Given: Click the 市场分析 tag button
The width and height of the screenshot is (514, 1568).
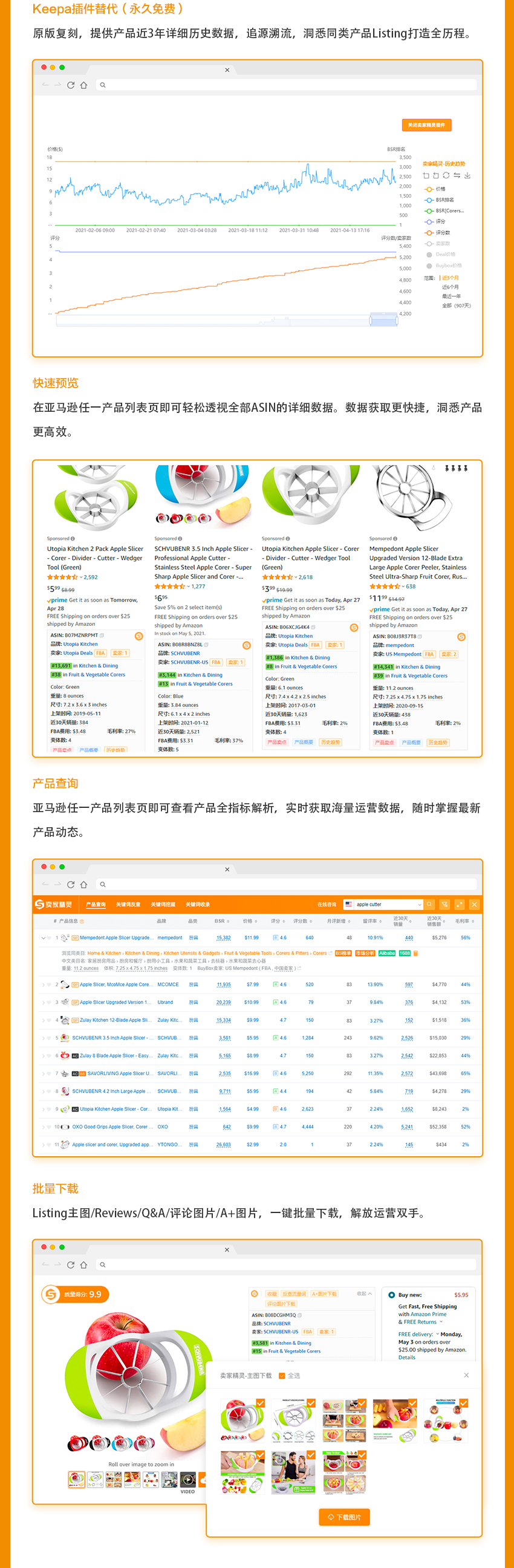Looking at the screenshot, I should point(365,953).
